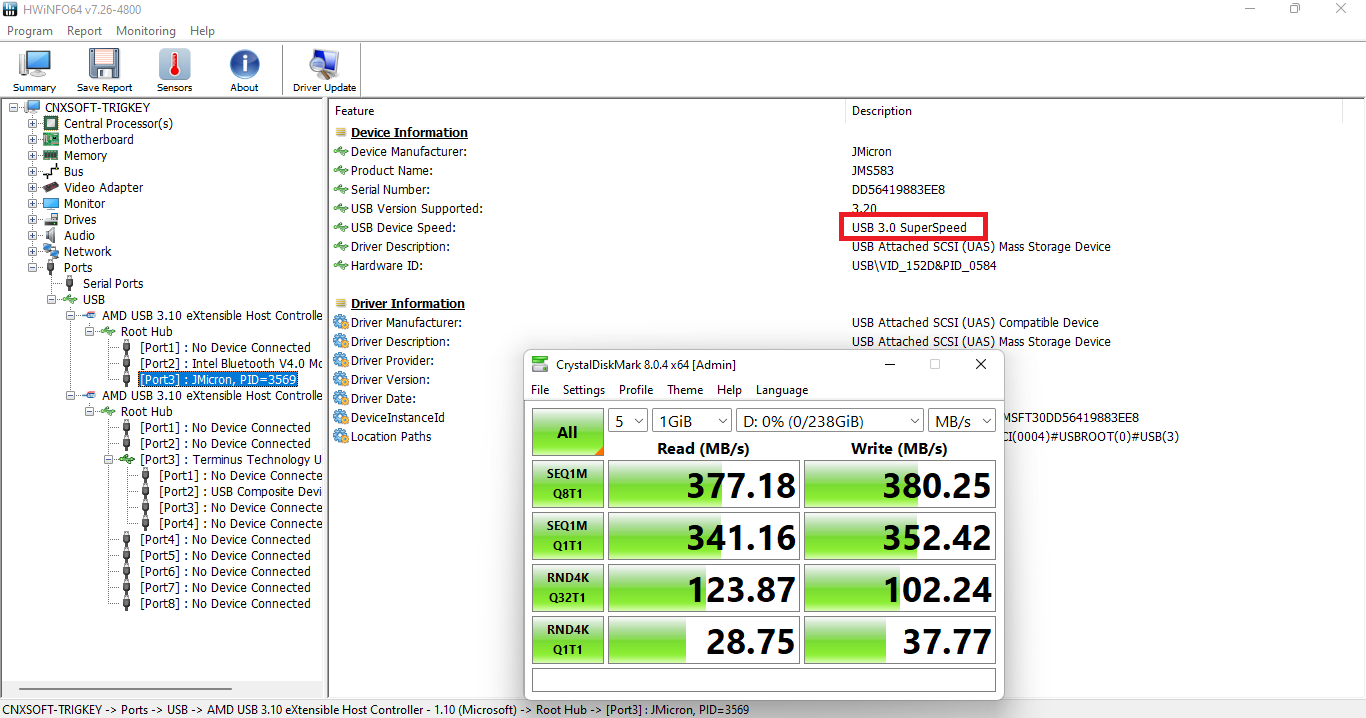Open the test count dropdown showing 5
Image resolution: width=1366 pixels, height=718 pixels.
(x=628, y=421)
